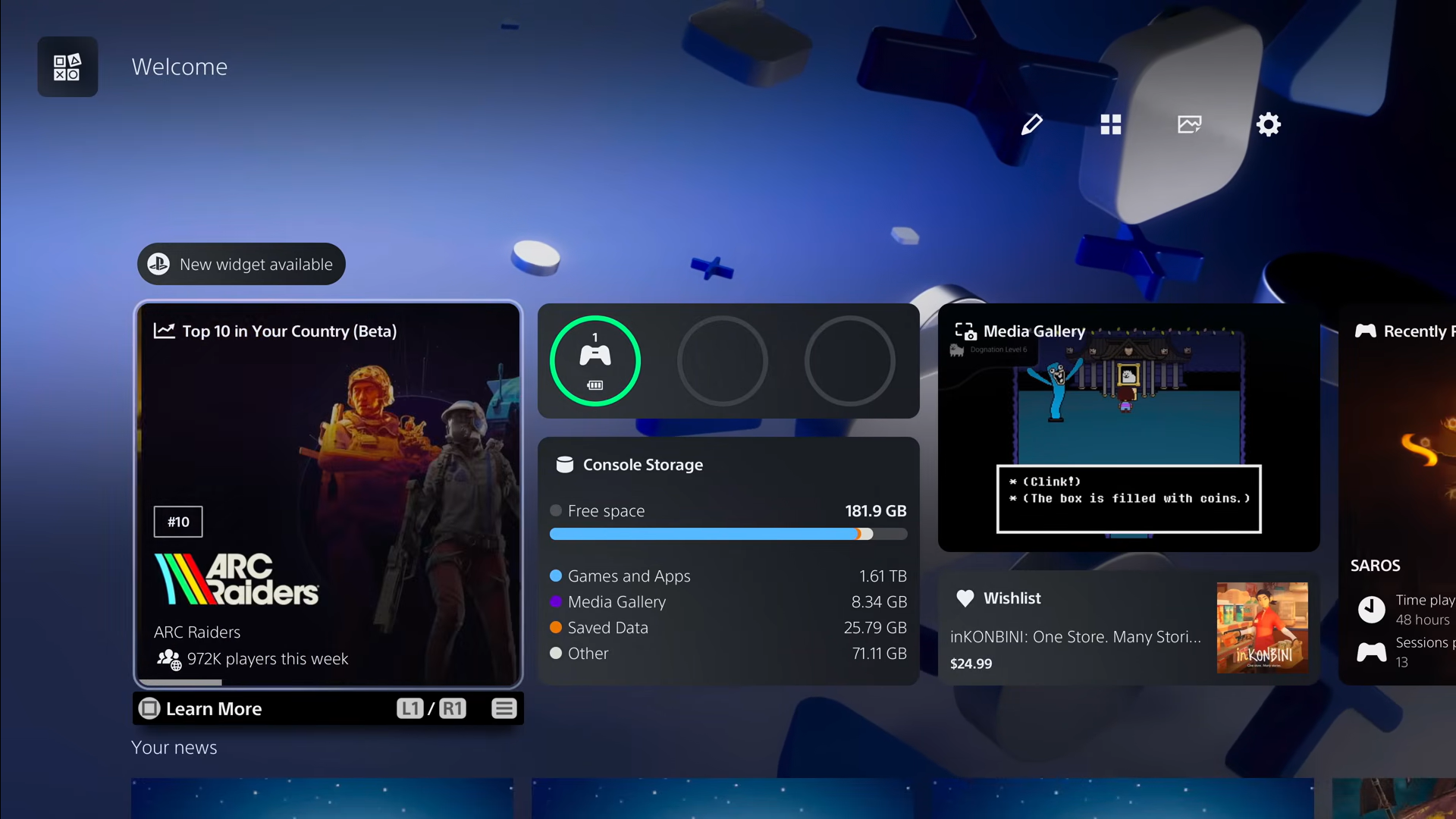
Task: Click the #10 rank badge
Action: pos(178,522)
